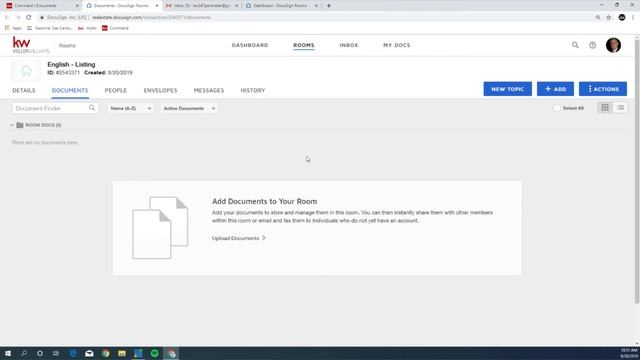Click the Add Documents to Your Room heading

tap(264, 201)
